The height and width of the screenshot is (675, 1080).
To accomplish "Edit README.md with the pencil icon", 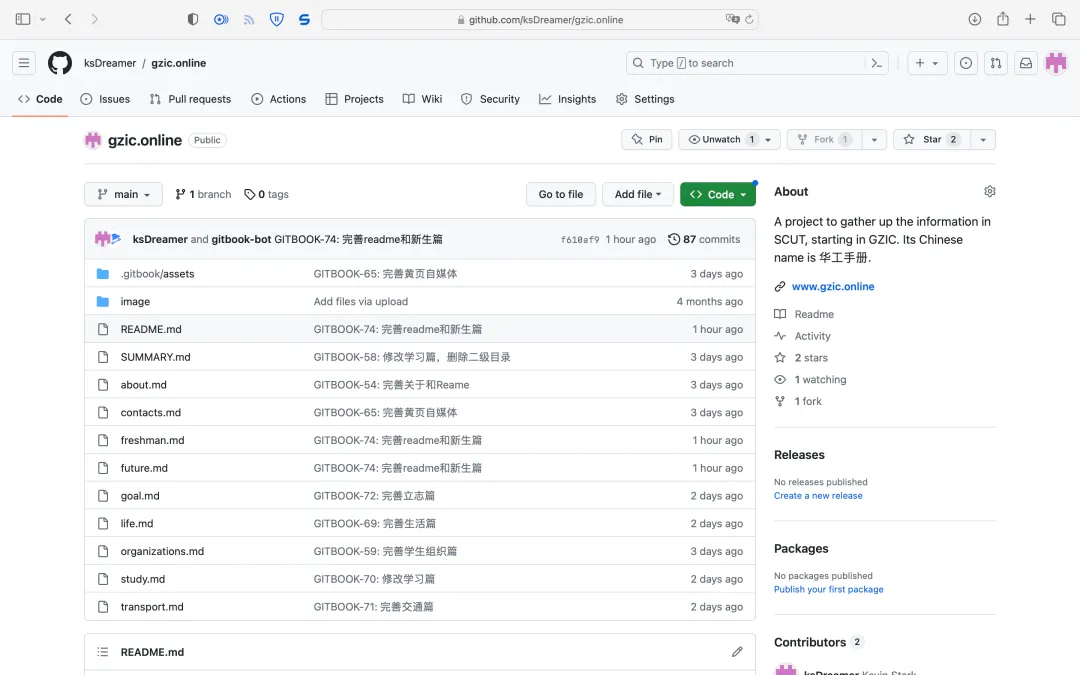I will tap(737, 652).
